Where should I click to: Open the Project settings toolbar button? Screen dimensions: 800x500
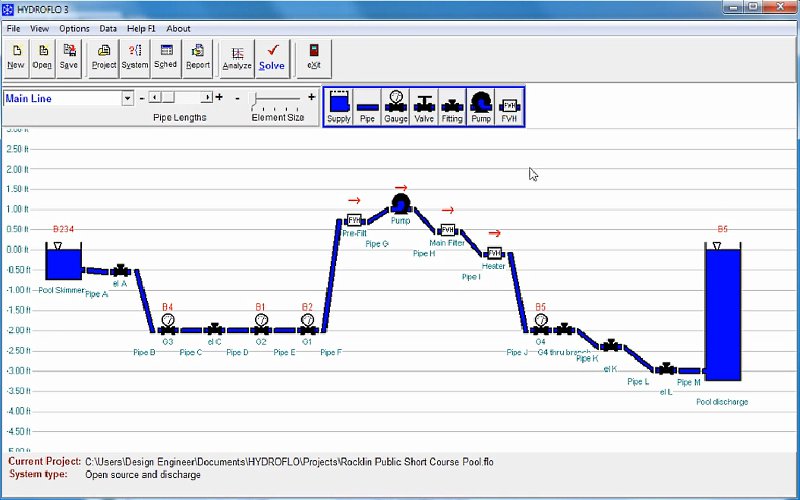104,58
